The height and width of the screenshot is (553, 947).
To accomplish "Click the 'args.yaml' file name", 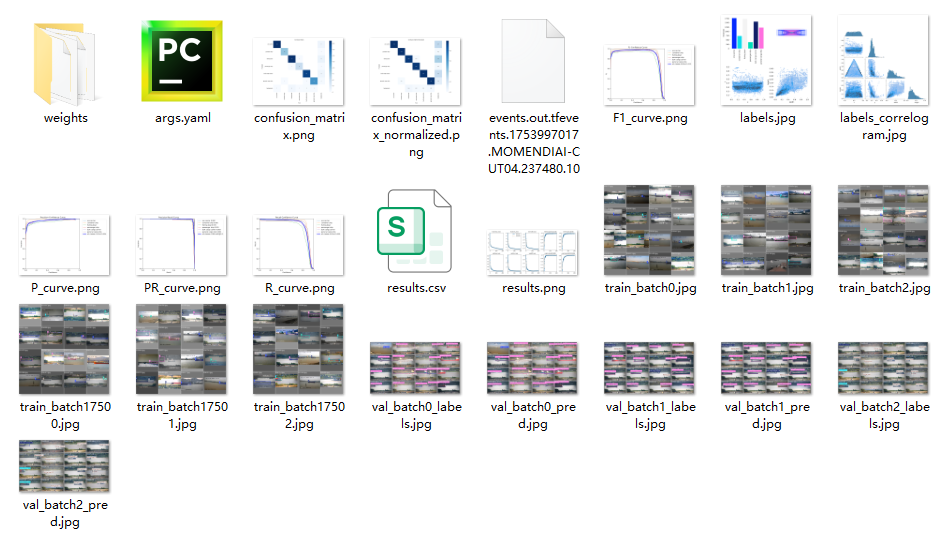I will pyautogui.click(x=182, y=118).
